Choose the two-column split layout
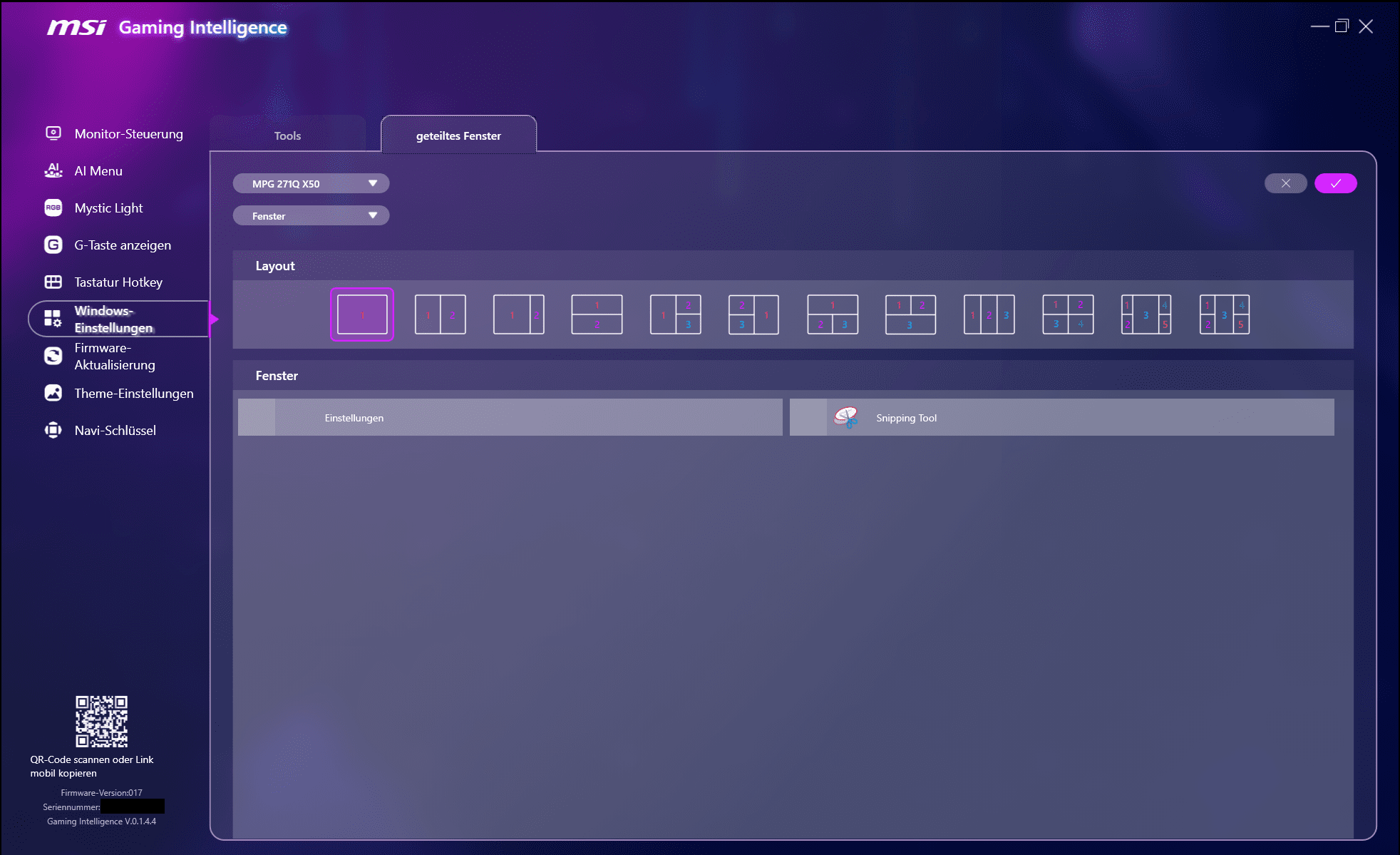 pos(440,314)
